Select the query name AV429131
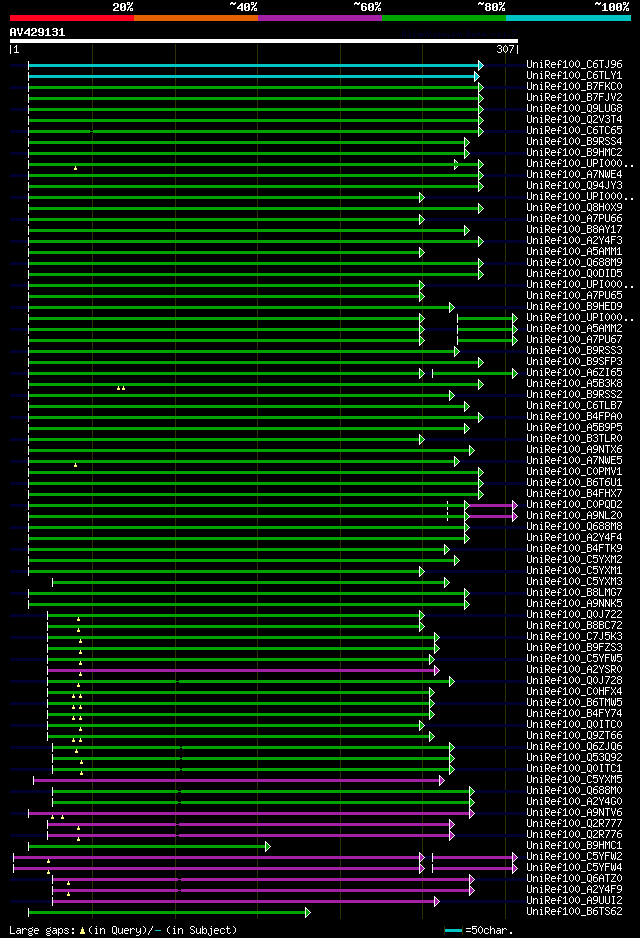Image resolution: width=640 pixels, height=938 pixels. click(37, 32)
